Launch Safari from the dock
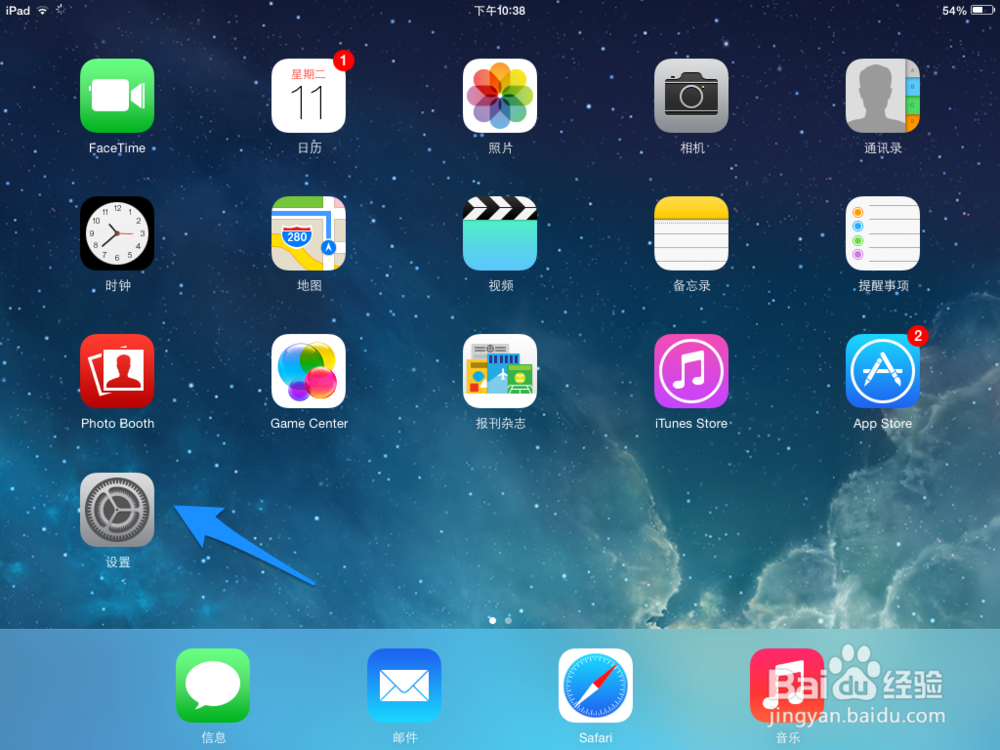The width and height of the screenshot is (1000, 750). (x=596, y=686)
